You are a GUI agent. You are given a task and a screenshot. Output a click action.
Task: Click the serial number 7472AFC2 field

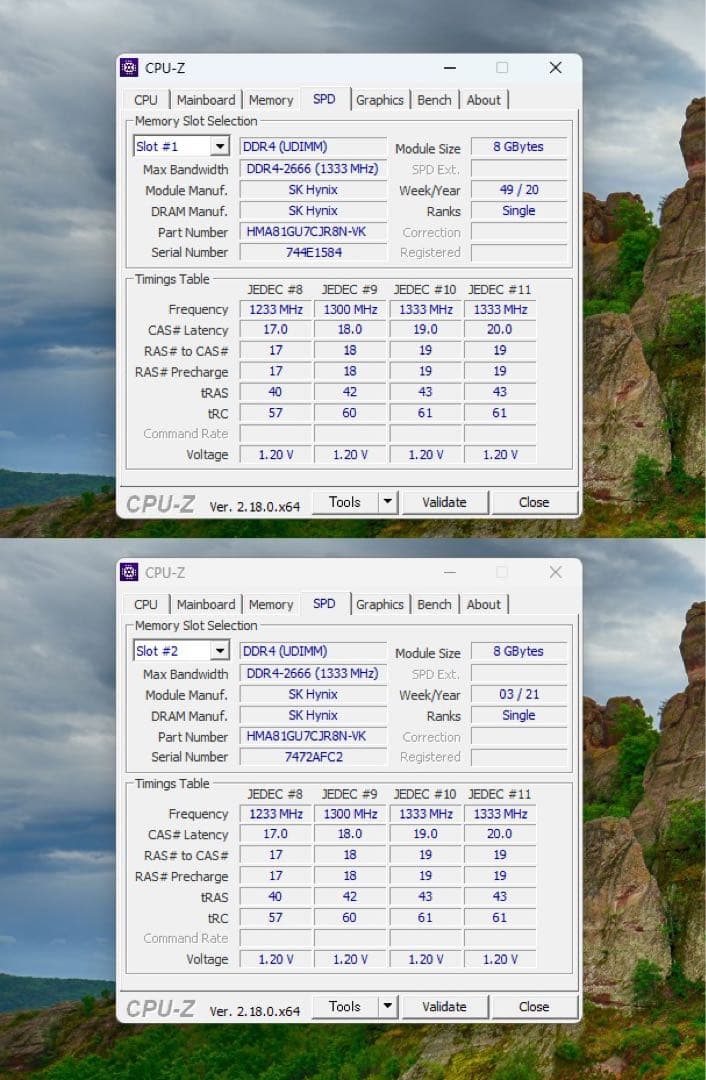[313, 756]
